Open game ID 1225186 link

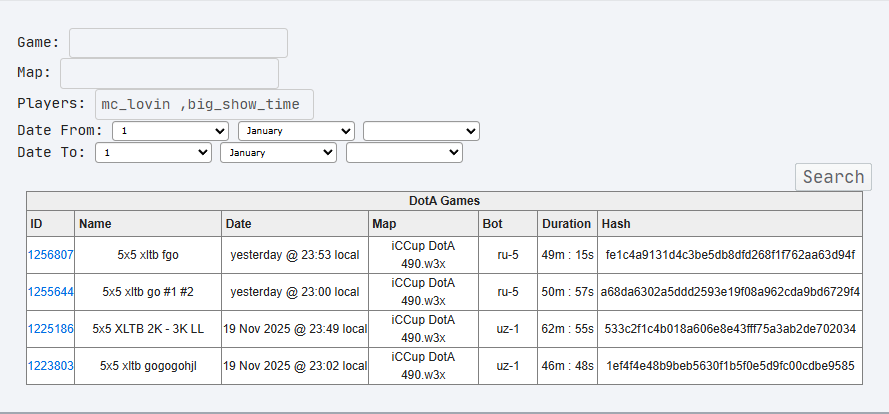[x=50, y=329]
